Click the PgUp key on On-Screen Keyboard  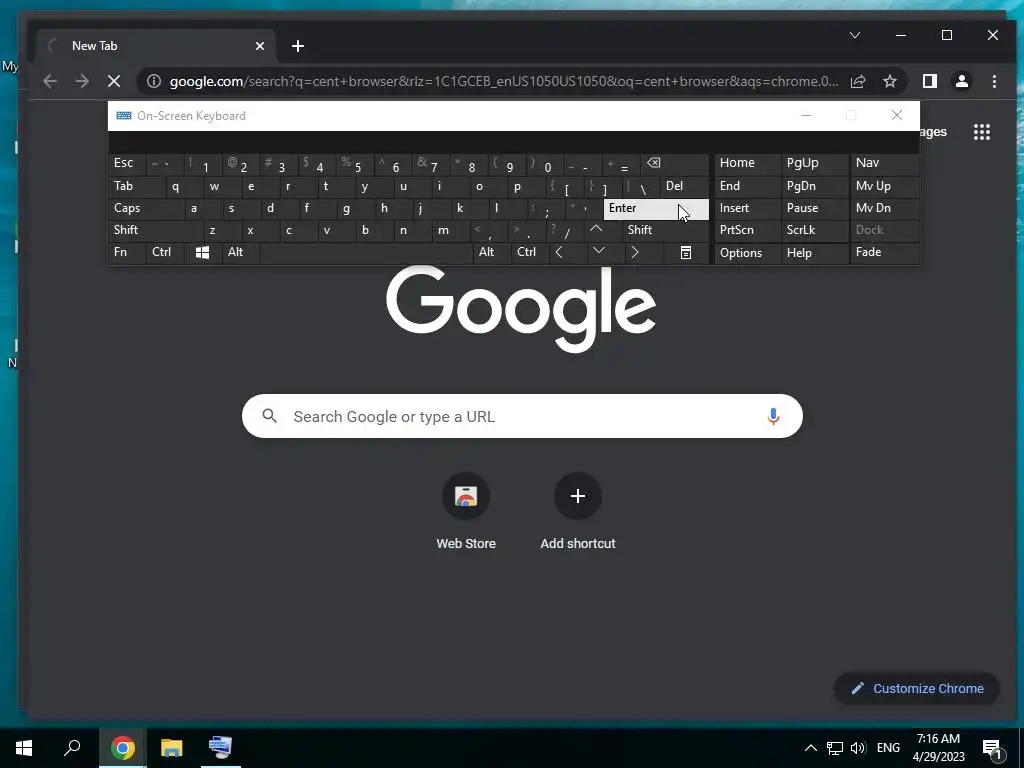(x=813, y=164)
